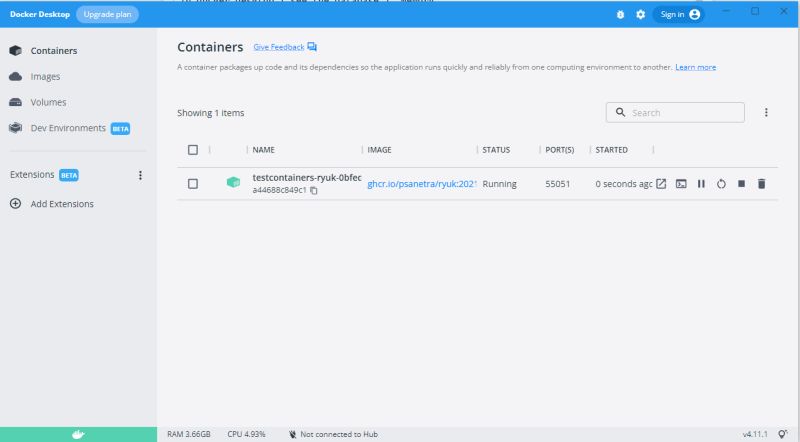This screenshot has width=800, height=442.
Task: Sort by the IMAGE column header
Action: (379, 150)
